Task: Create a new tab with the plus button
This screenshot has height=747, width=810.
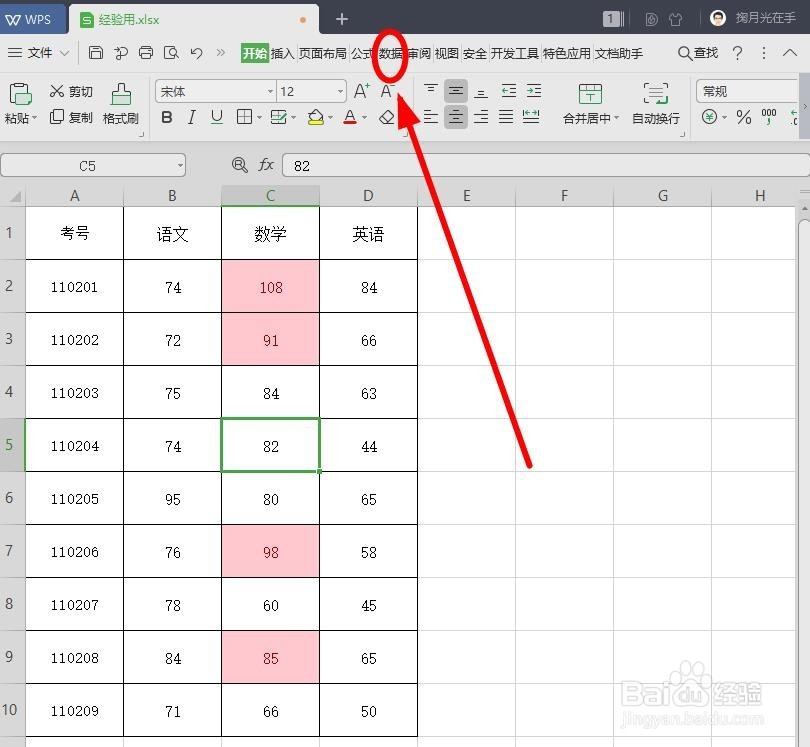Action: (x=342, y=18)
